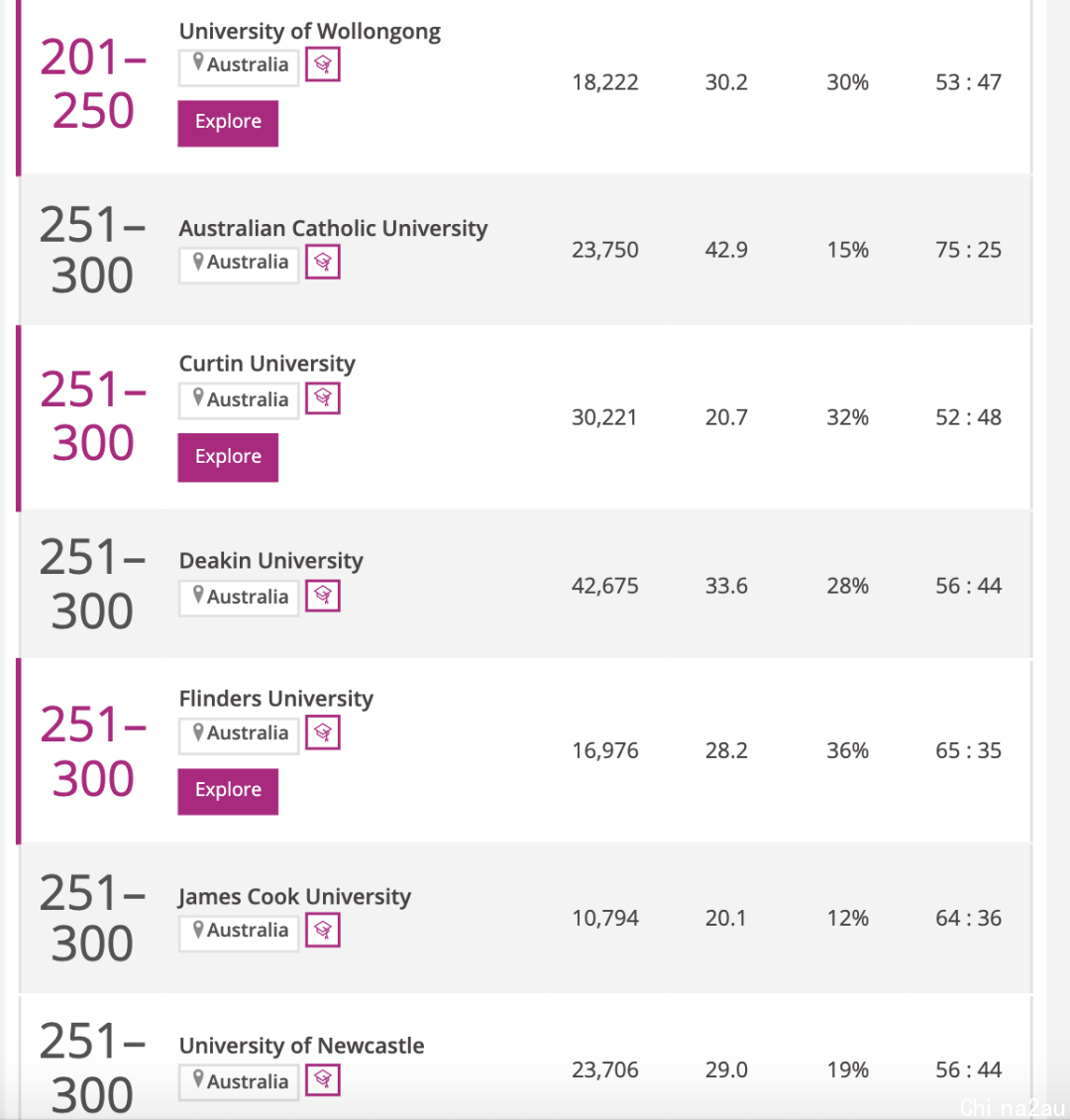Open the Curtin University link

pyautogui.click(x=267, y=364)
